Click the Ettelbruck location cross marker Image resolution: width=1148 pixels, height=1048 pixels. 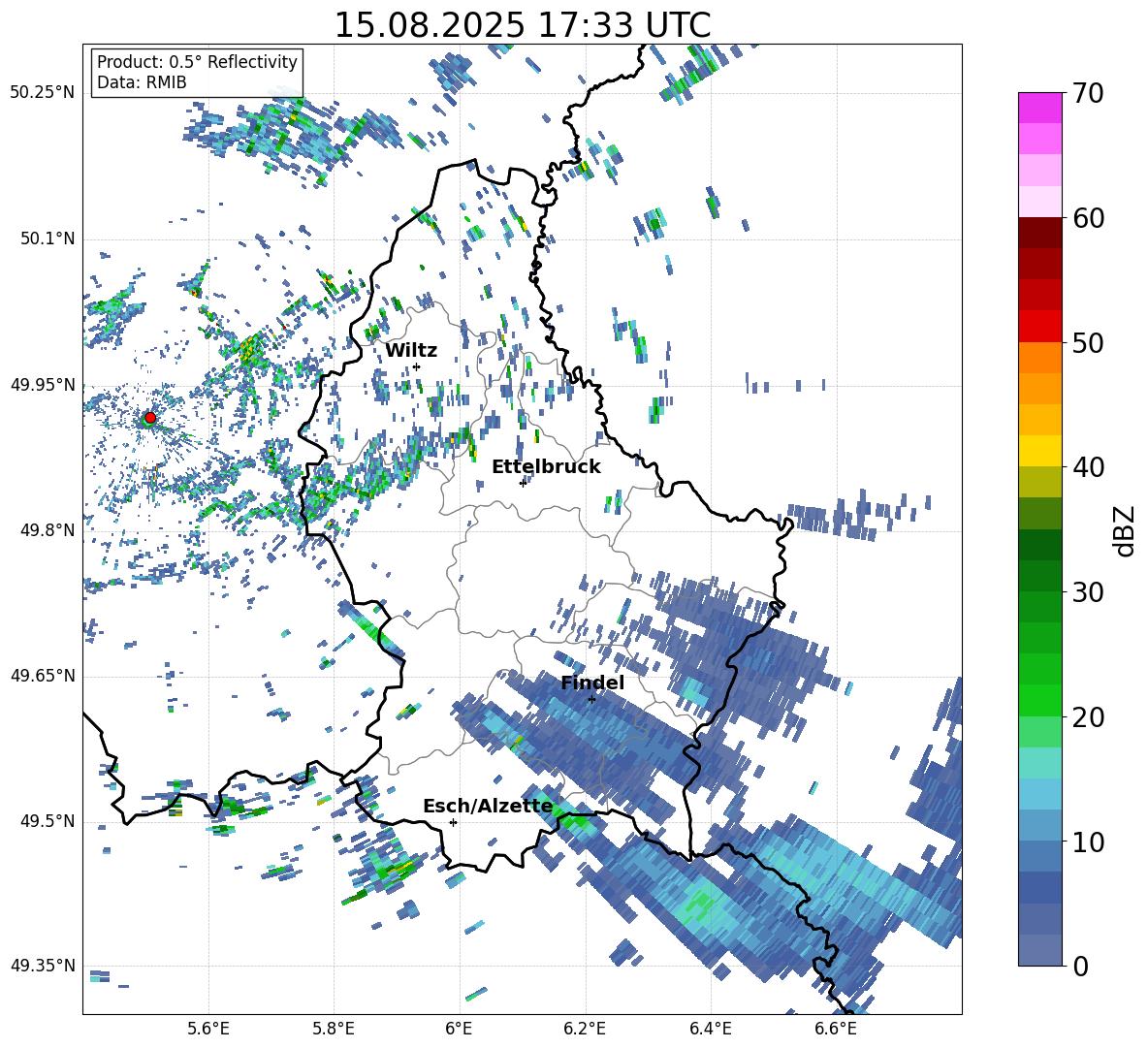click(523, 483)
